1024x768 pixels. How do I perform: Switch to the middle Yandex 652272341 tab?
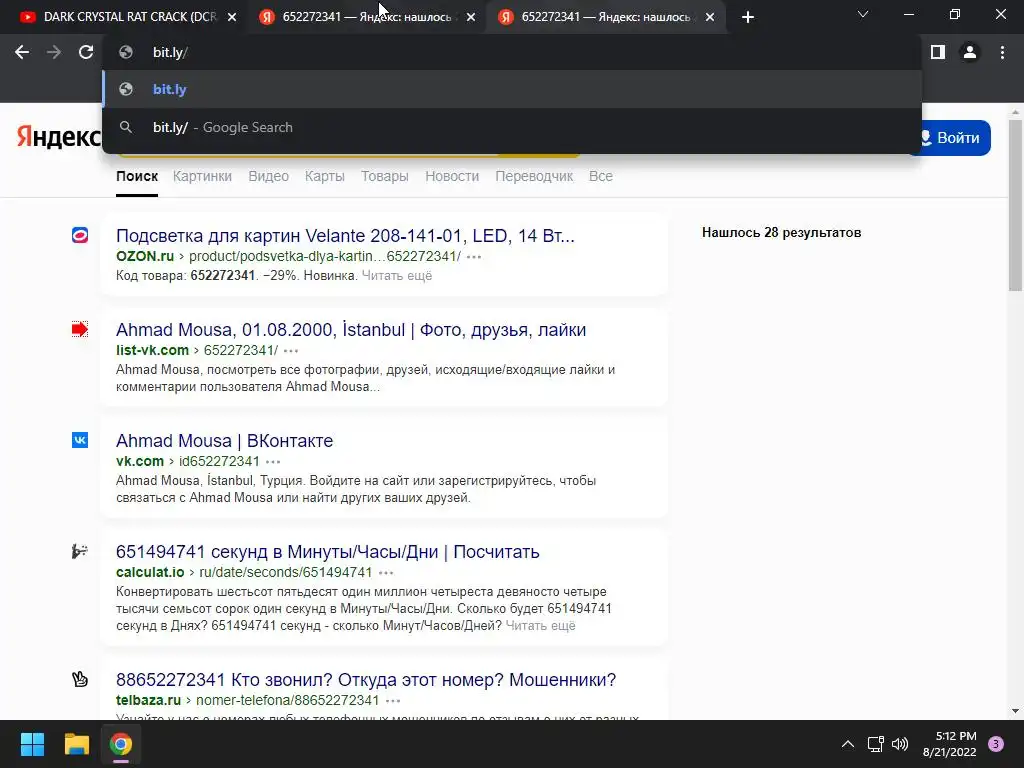pos(366,17)
